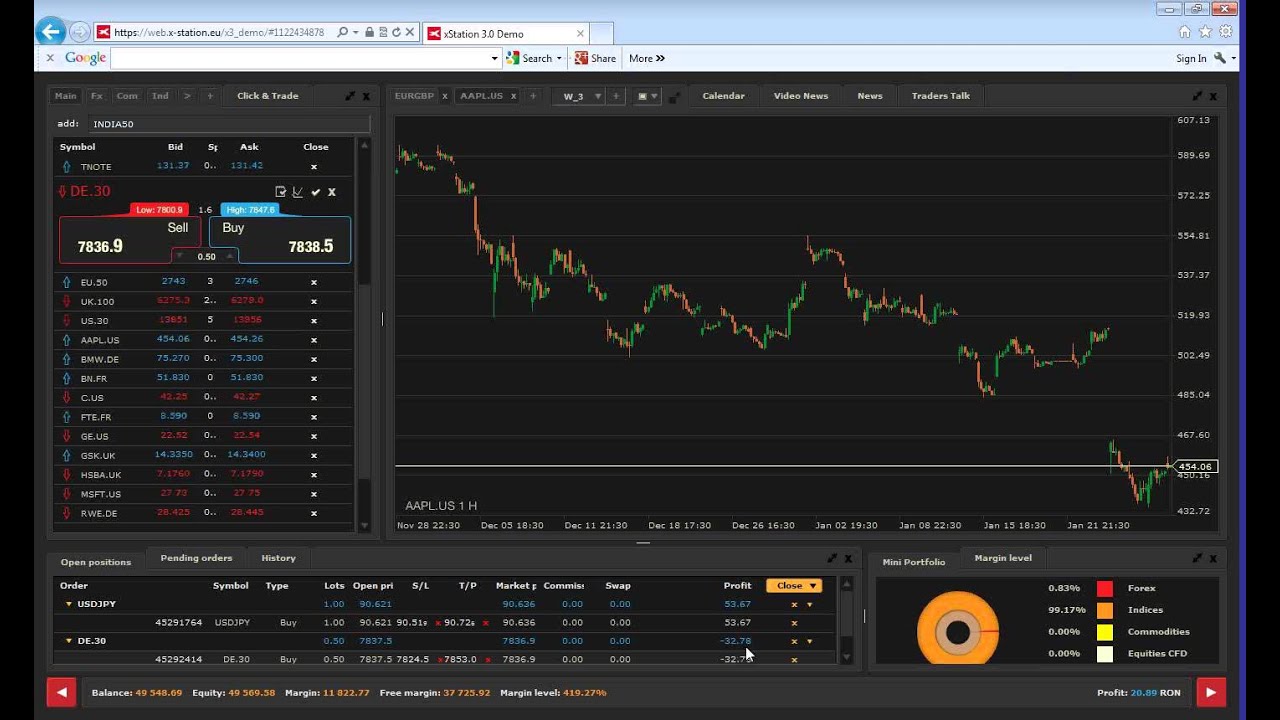
Task: Click the red left arrow in status bar
Action: tap(61, 692)
